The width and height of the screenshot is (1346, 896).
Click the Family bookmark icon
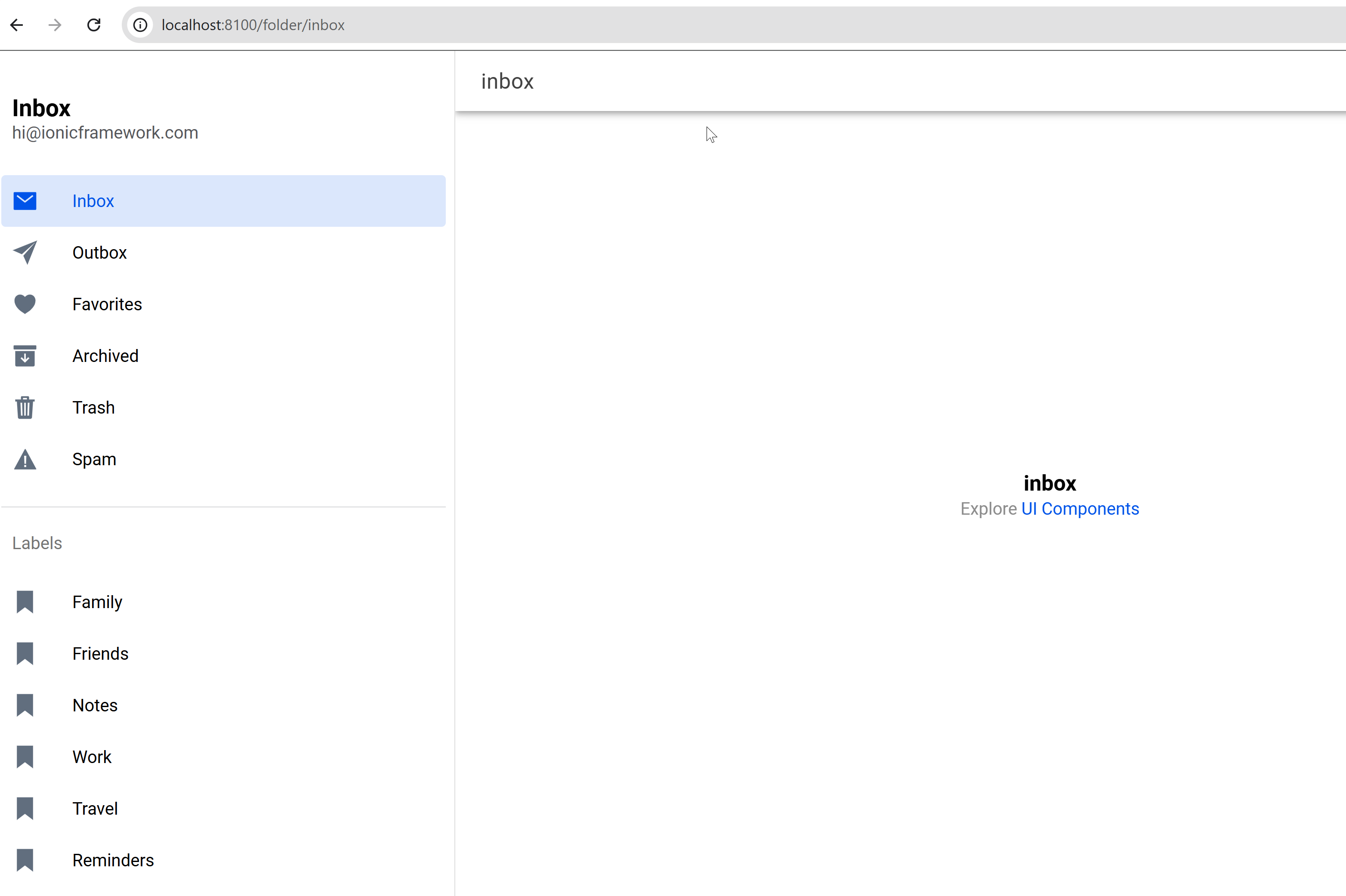(x=25, y=602)
